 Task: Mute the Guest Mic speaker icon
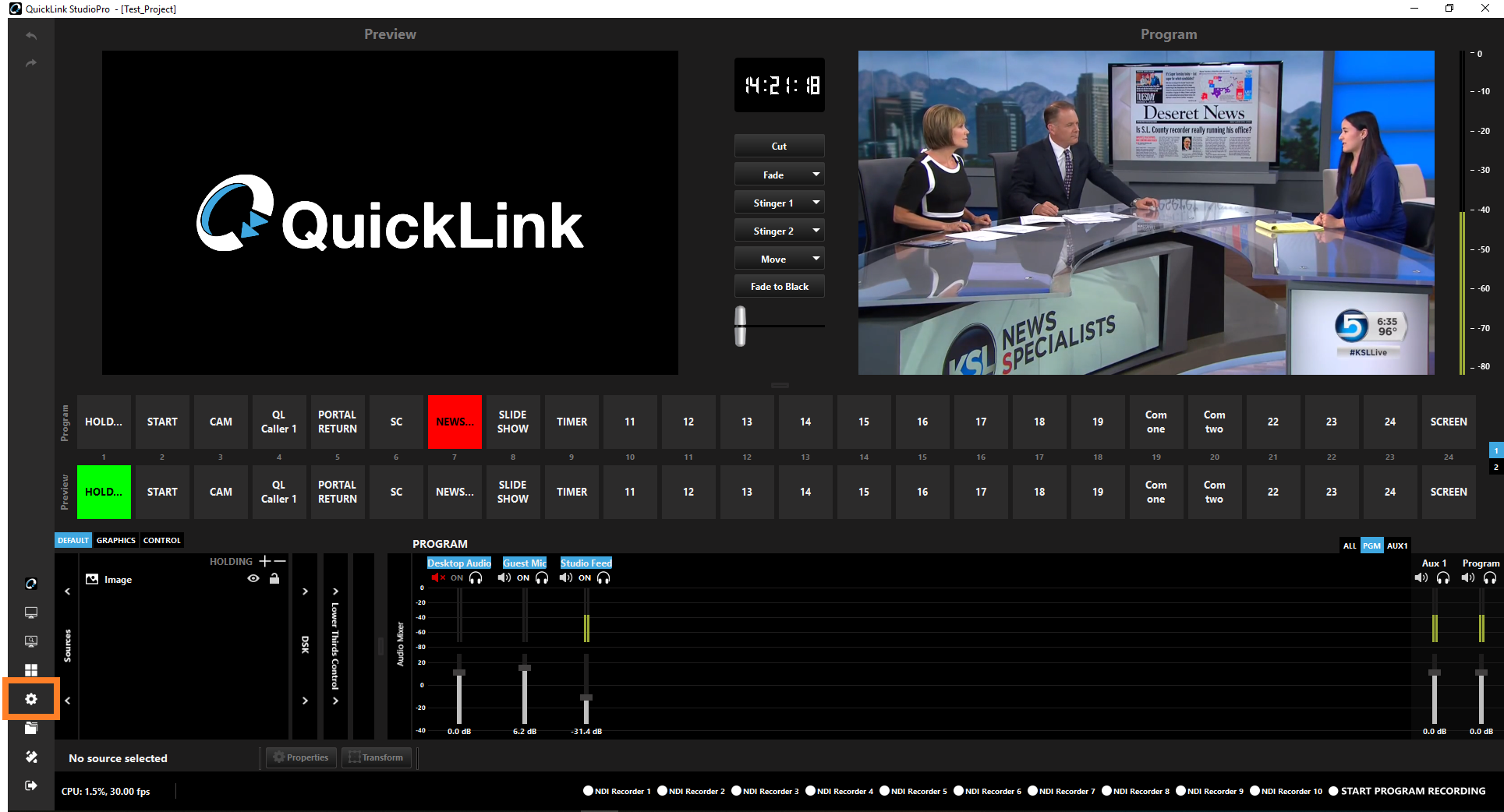click(x=504, y=577)
